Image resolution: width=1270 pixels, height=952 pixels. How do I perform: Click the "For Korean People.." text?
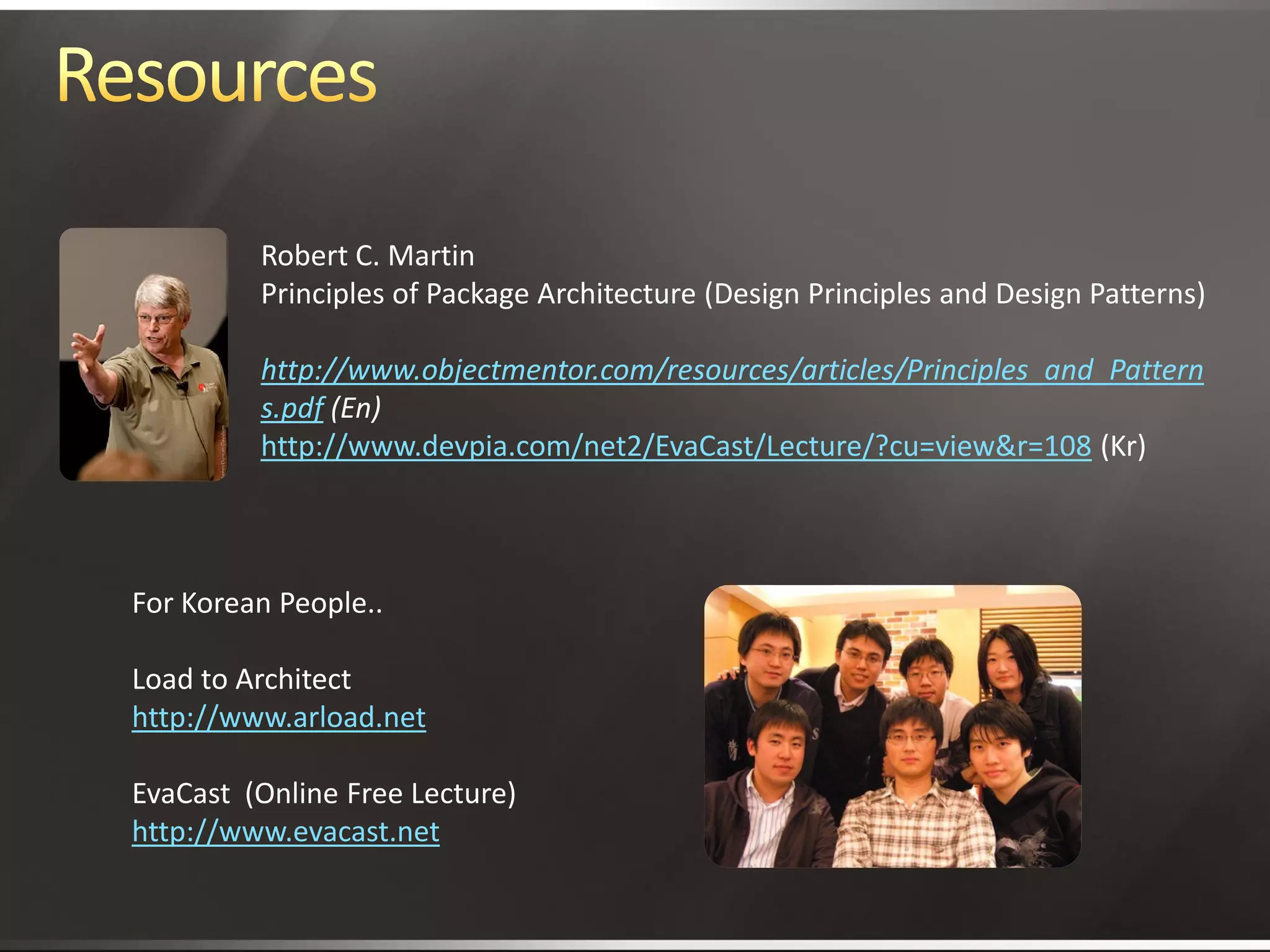click(257, 604)
